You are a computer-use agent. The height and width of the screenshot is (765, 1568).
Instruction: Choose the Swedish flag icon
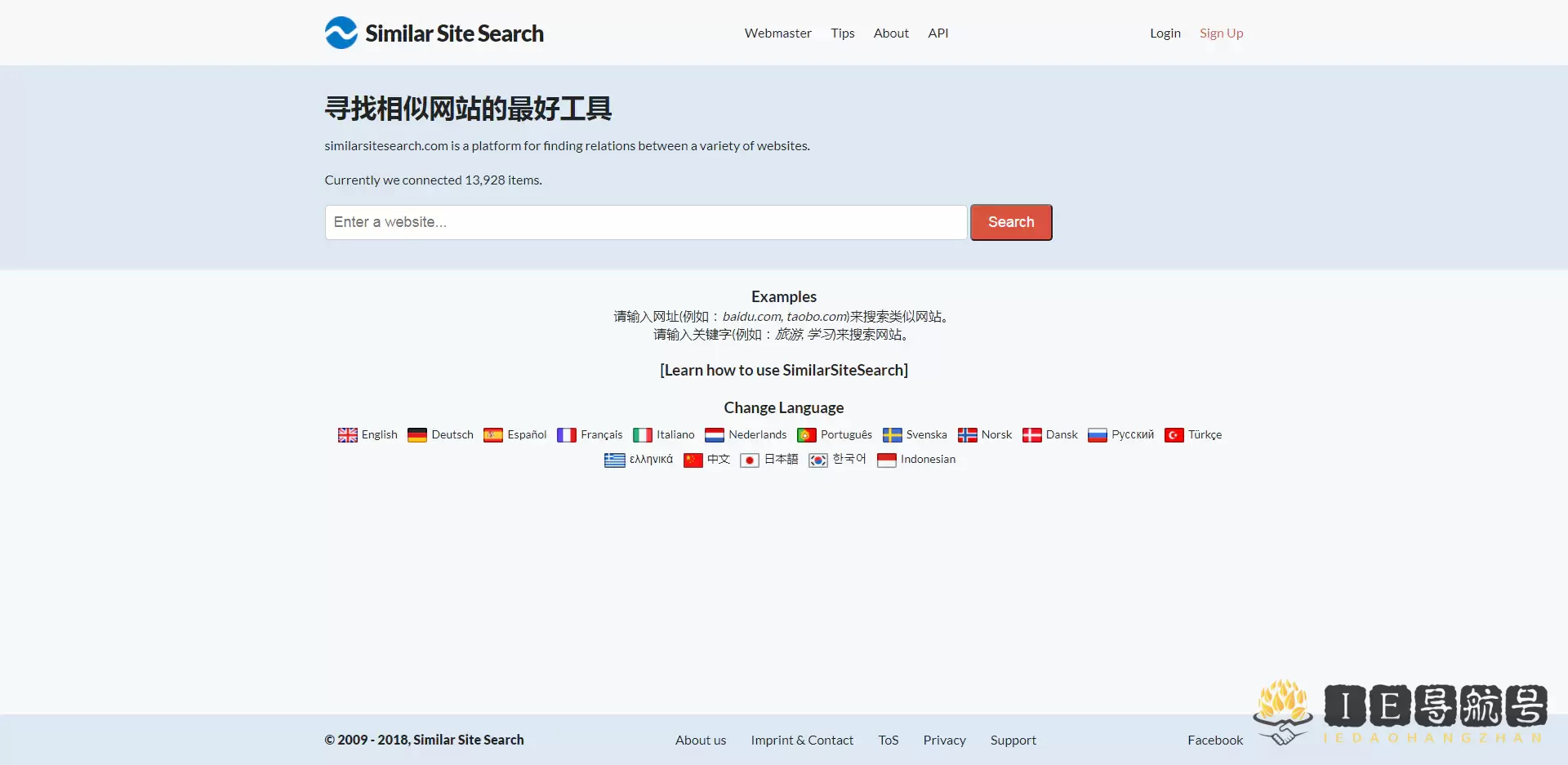[x=892, y=435]
